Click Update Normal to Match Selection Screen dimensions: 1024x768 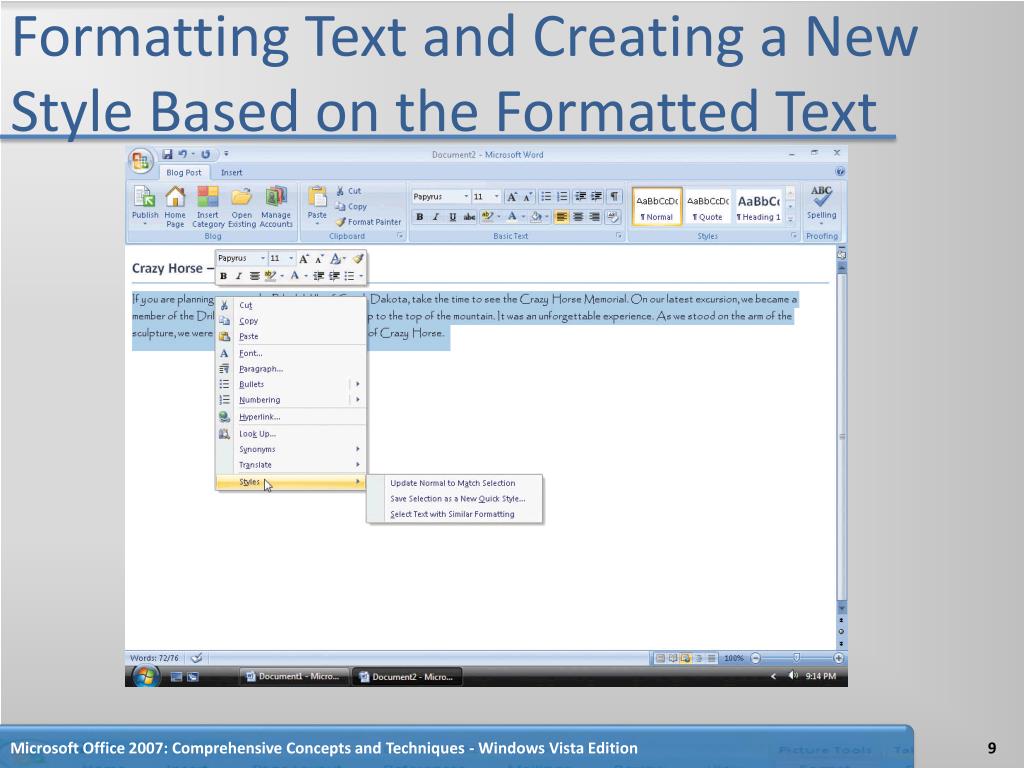453,483
